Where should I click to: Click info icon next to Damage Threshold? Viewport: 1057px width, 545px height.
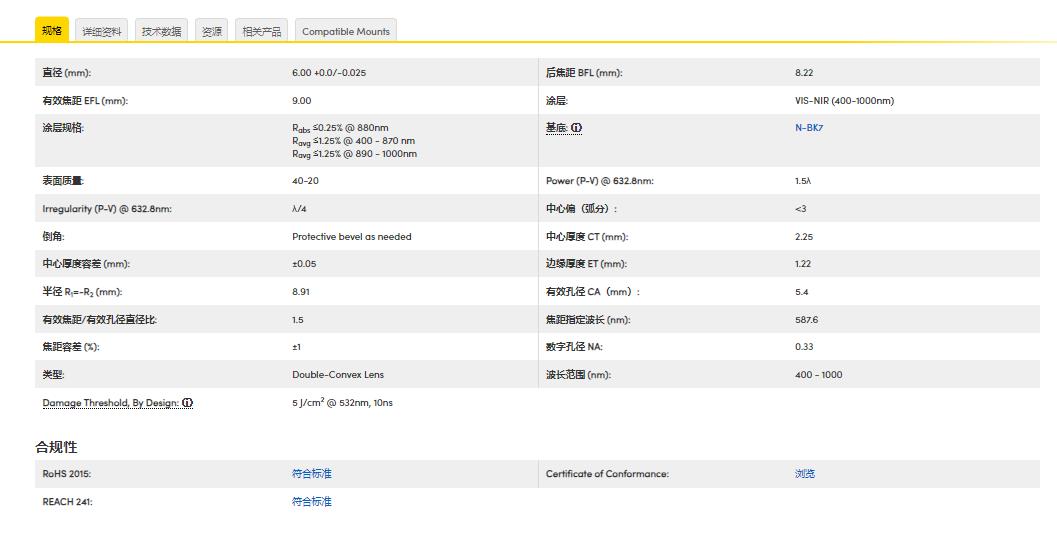(x=188, y=403)
